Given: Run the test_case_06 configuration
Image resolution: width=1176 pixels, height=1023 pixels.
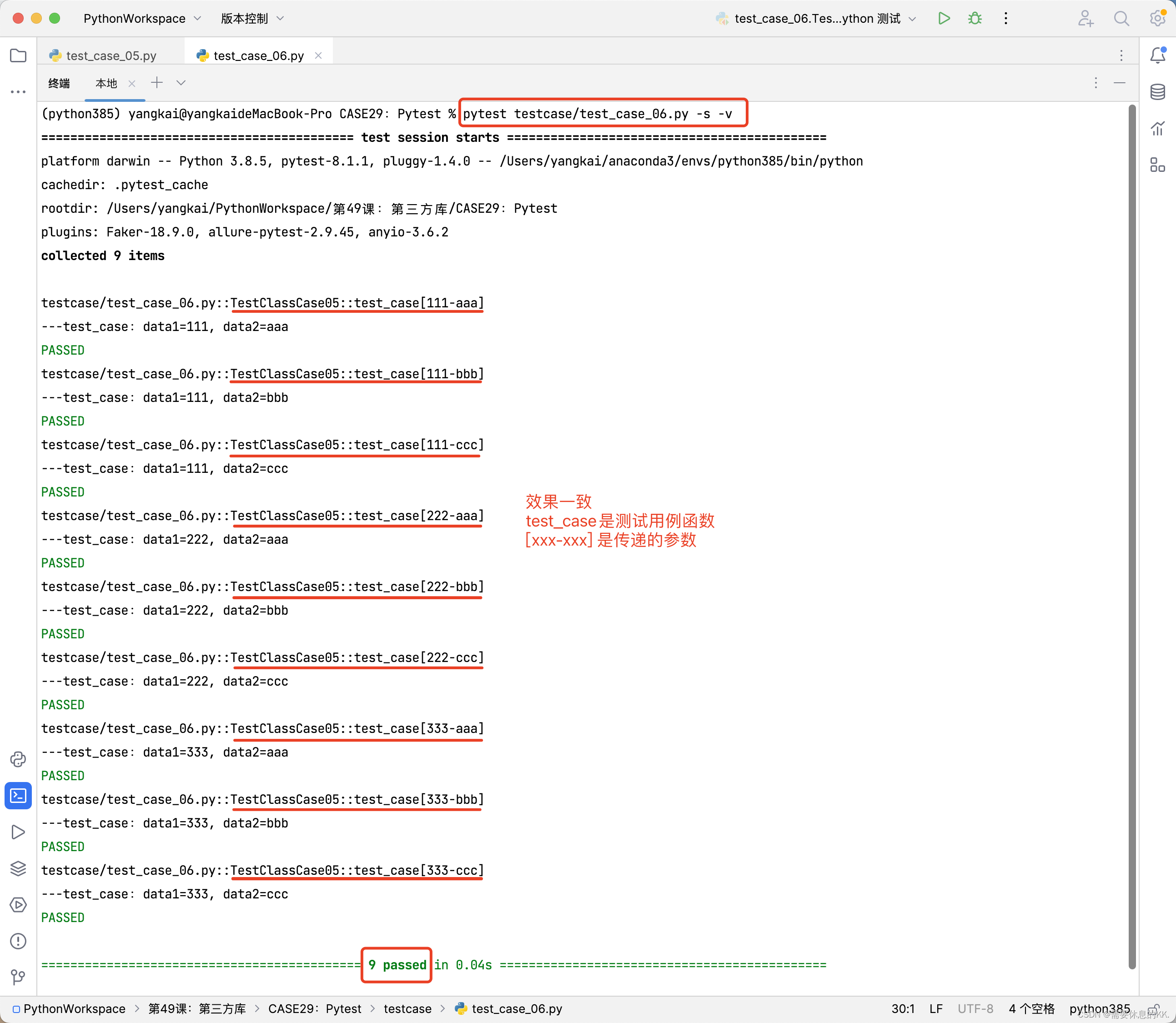Looking at the screenshot, I should (x=944, y=18).
